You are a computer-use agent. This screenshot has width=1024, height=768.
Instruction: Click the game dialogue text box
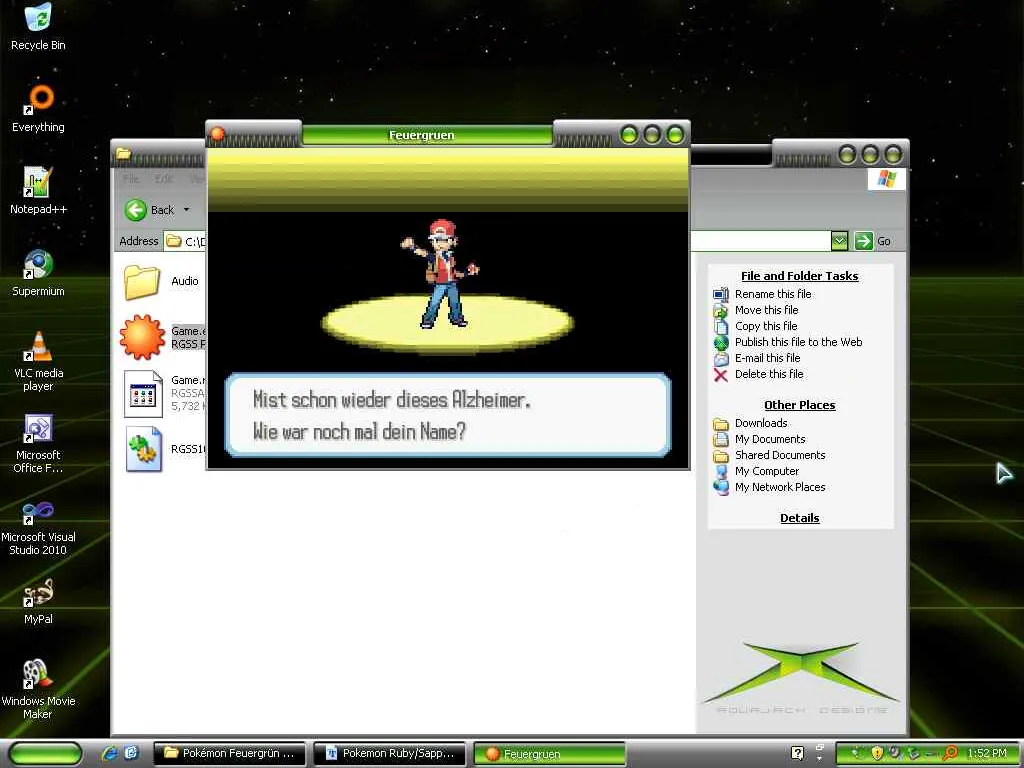pos(447,415)
